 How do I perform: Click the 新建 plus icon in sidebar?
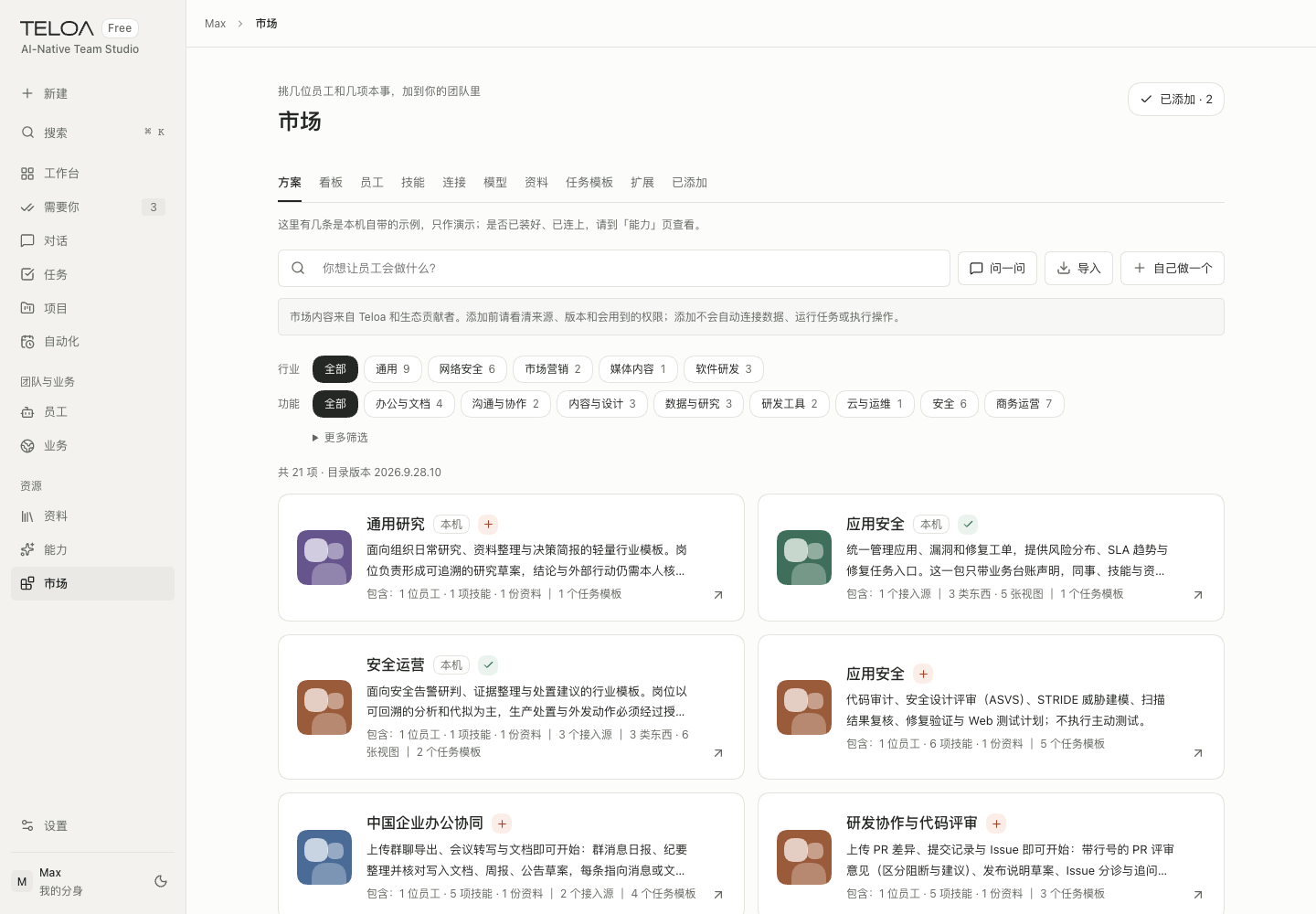click(27, 93)
